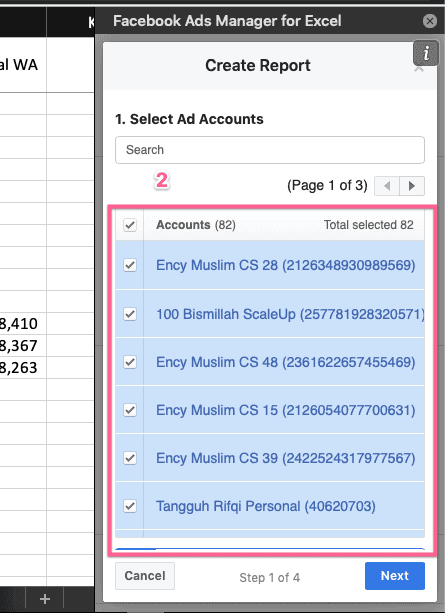Image resolution: width=445 pixels, height=613 pixels.
Task: Select the spreadsheet header cell ending in WA
Action: [x=23, y=65]
